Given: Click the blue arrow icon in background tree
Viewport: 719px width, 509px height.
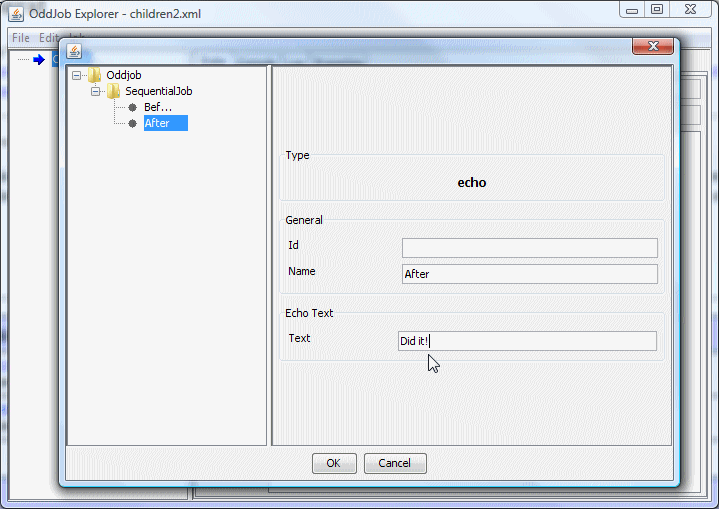Looking at the screenshot, I should pyautogui.click(x=39, y=60).
